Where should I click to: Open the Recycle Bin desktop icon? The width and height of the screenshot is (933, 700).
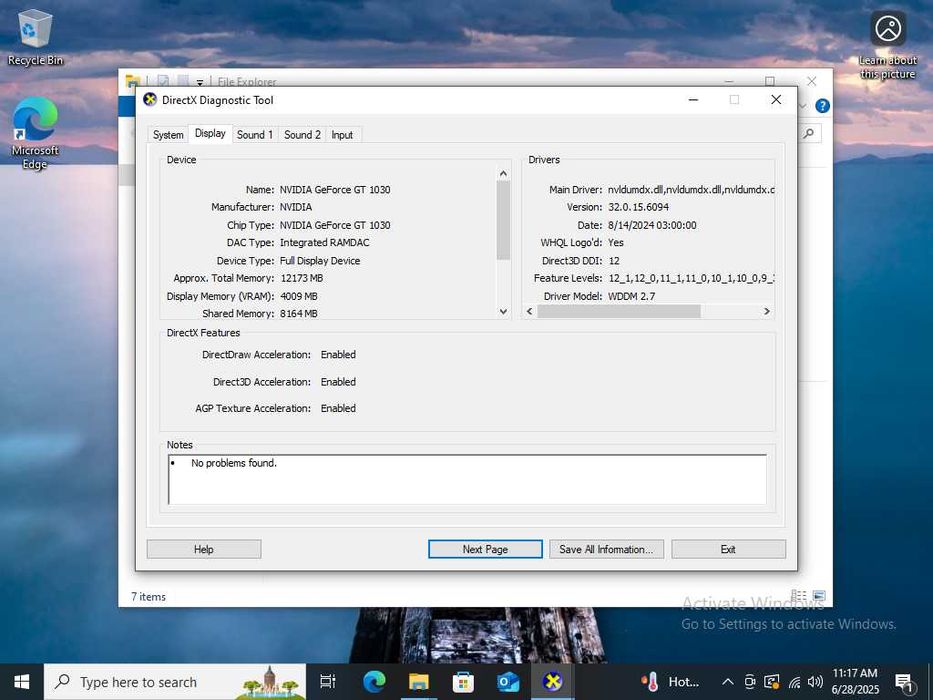click(35, 37)
